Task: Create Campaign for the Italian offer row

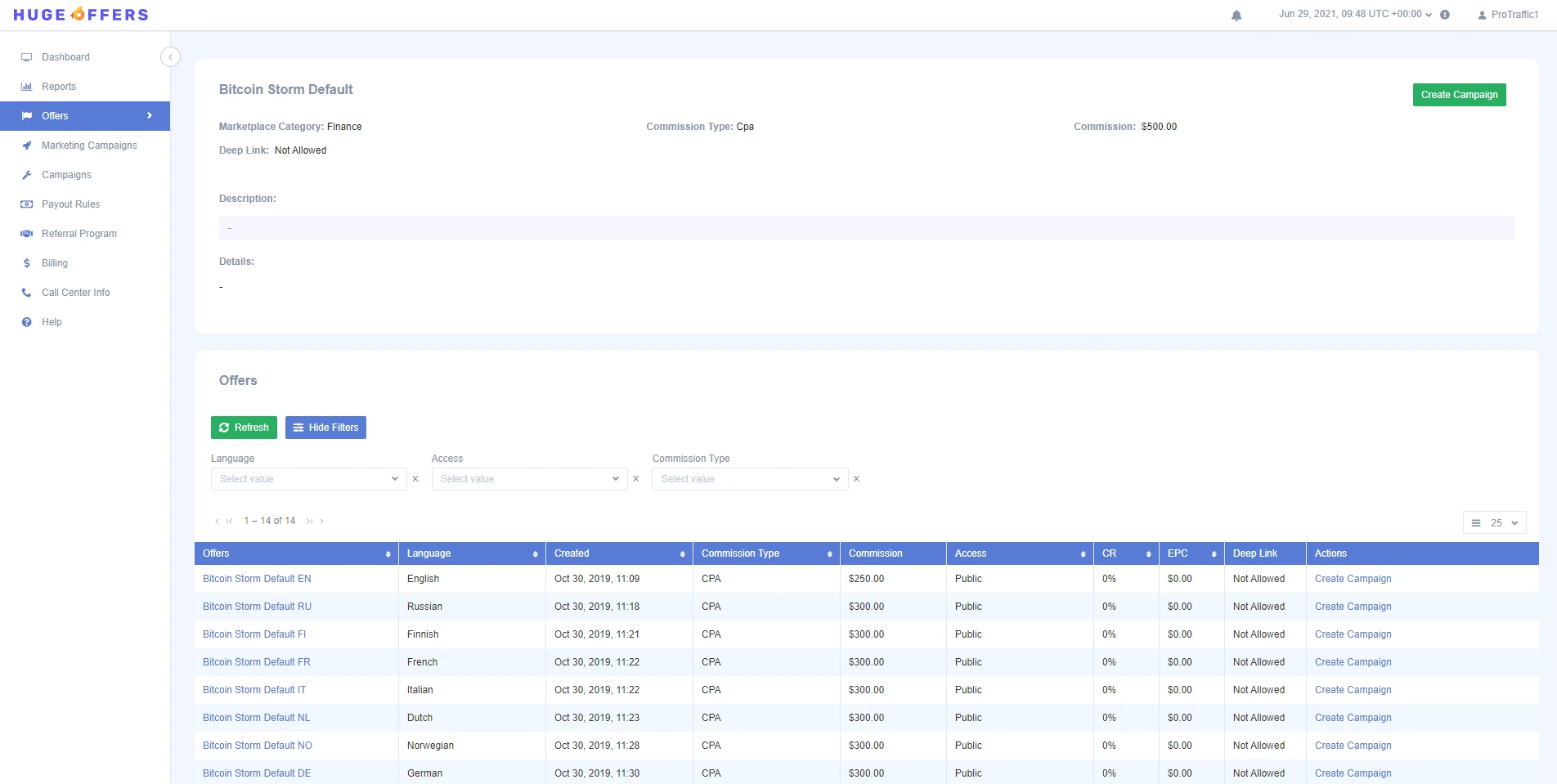Action: pyautogui.click(x=1353, y=690)
